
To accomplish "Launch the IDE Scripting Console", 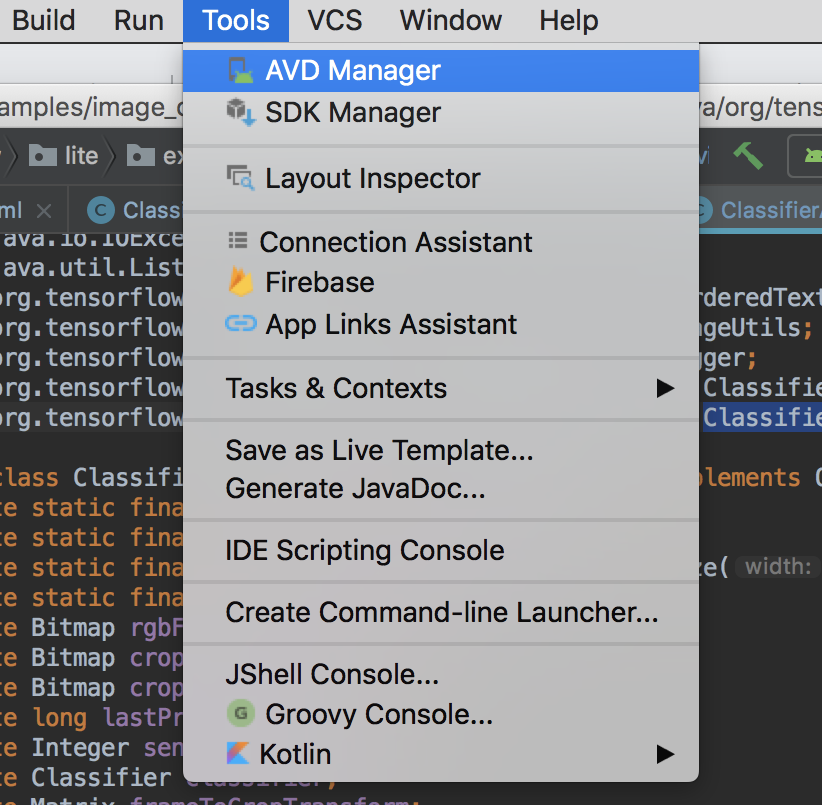I will (364, 550).
